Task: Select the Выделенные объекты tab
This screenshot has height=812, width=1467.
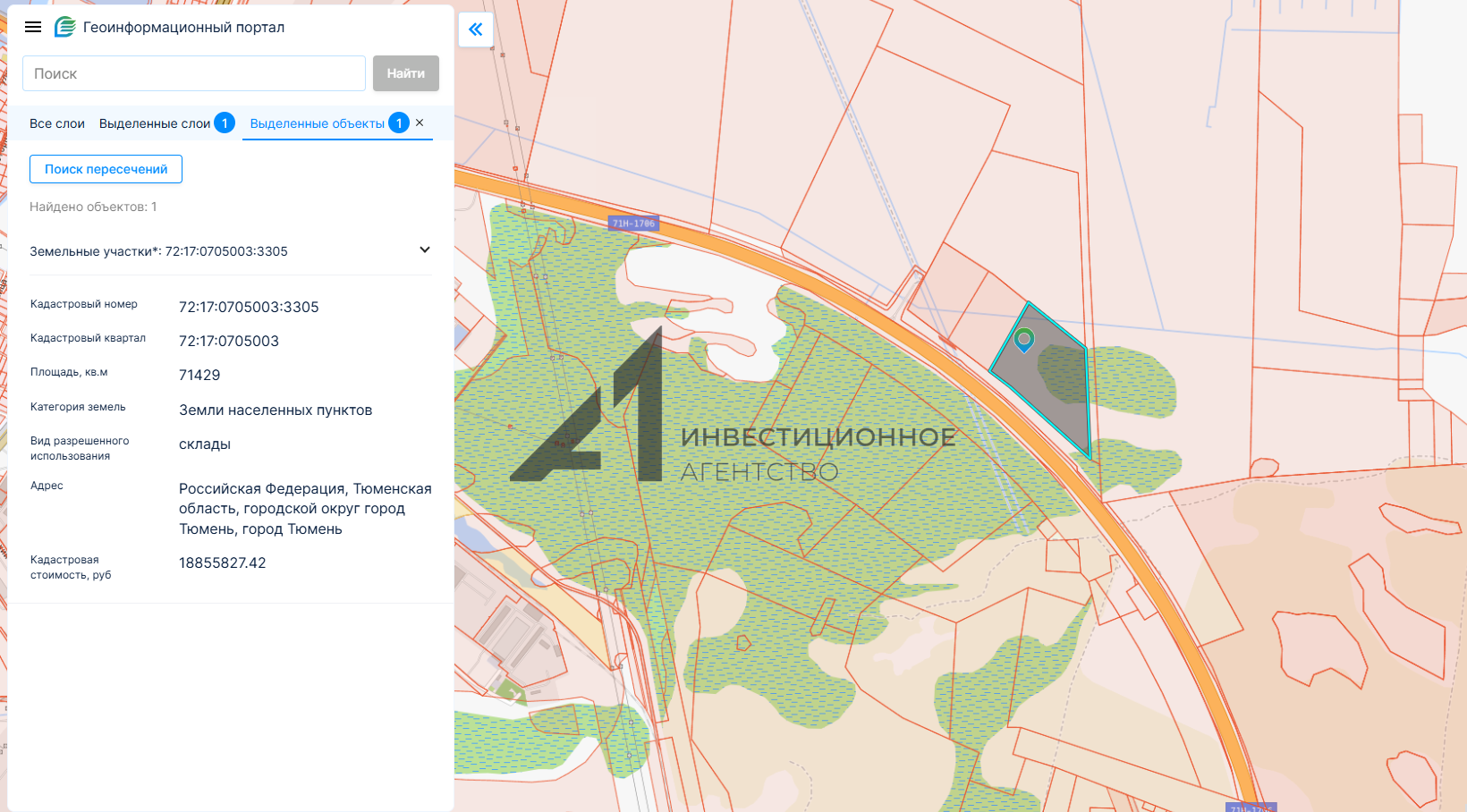Action: pyautogui.click(x=317, y=123)
